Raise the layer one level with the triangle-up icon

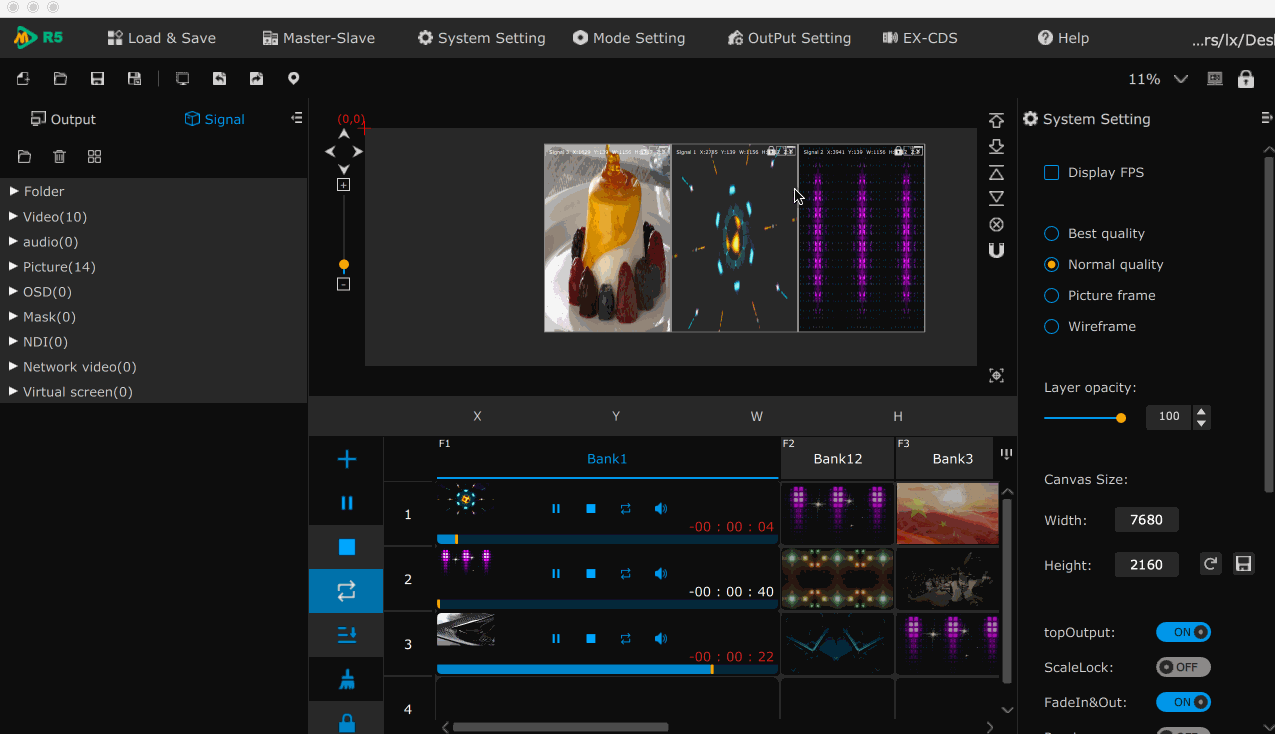tap(996, 172)
